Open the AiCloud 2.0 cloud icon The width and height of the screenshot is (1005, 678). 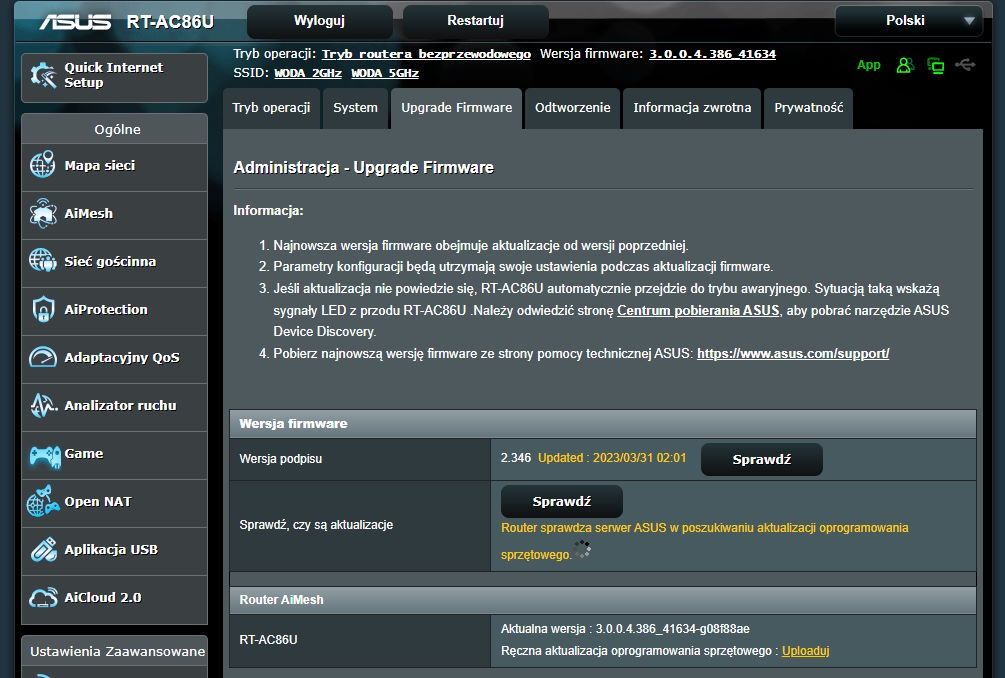click(x=43, y=597)
